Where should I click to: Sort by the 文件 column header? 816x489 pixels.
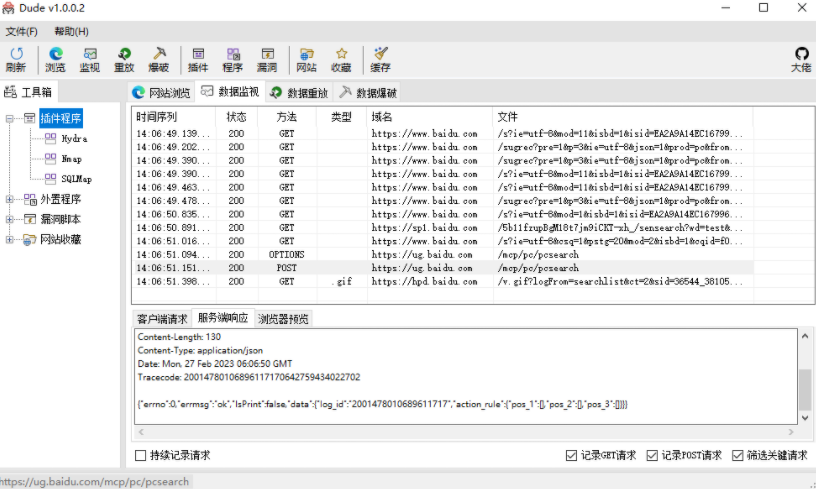[622, 117]
